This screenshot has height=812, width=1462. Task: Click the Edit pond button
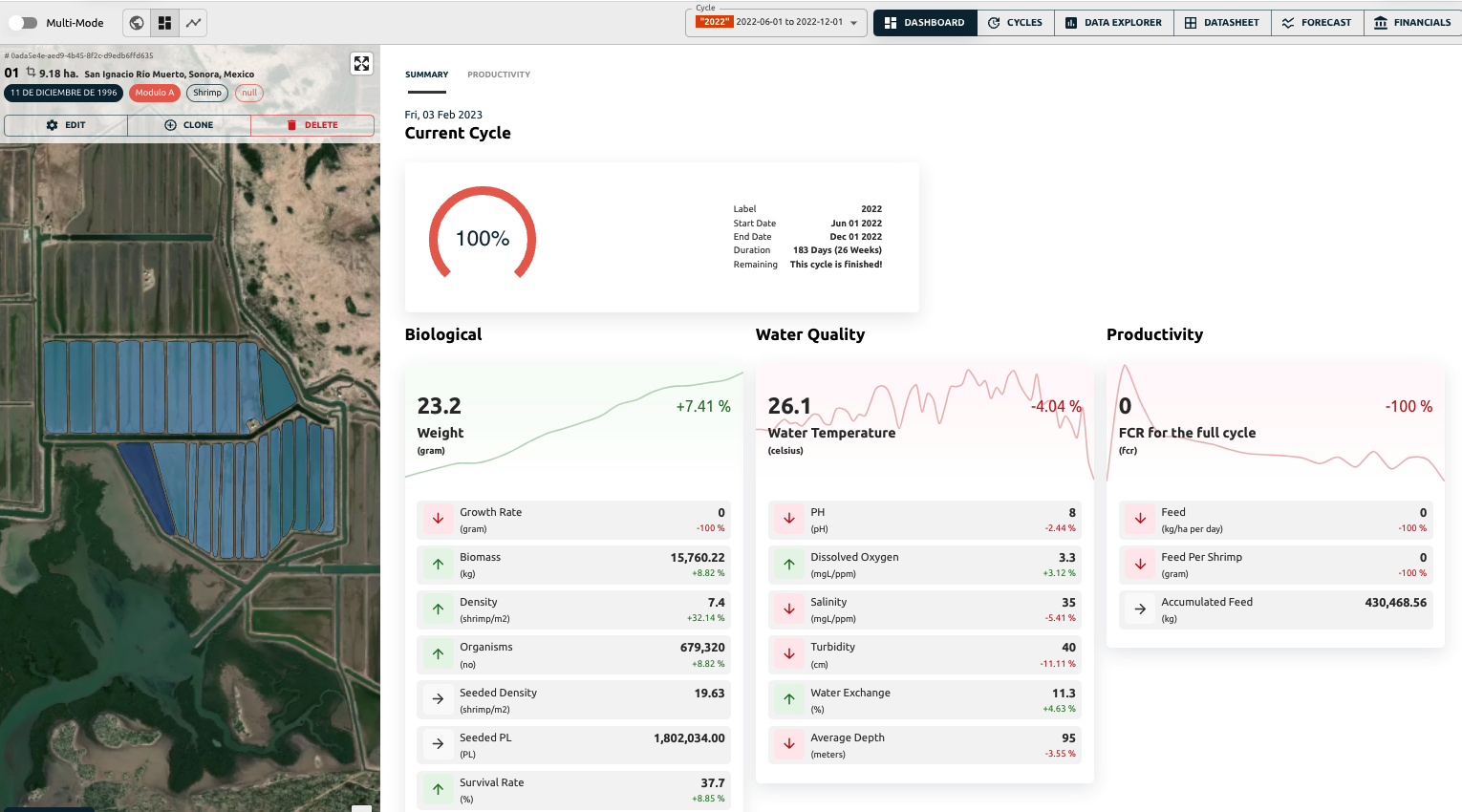click(66, 125)
